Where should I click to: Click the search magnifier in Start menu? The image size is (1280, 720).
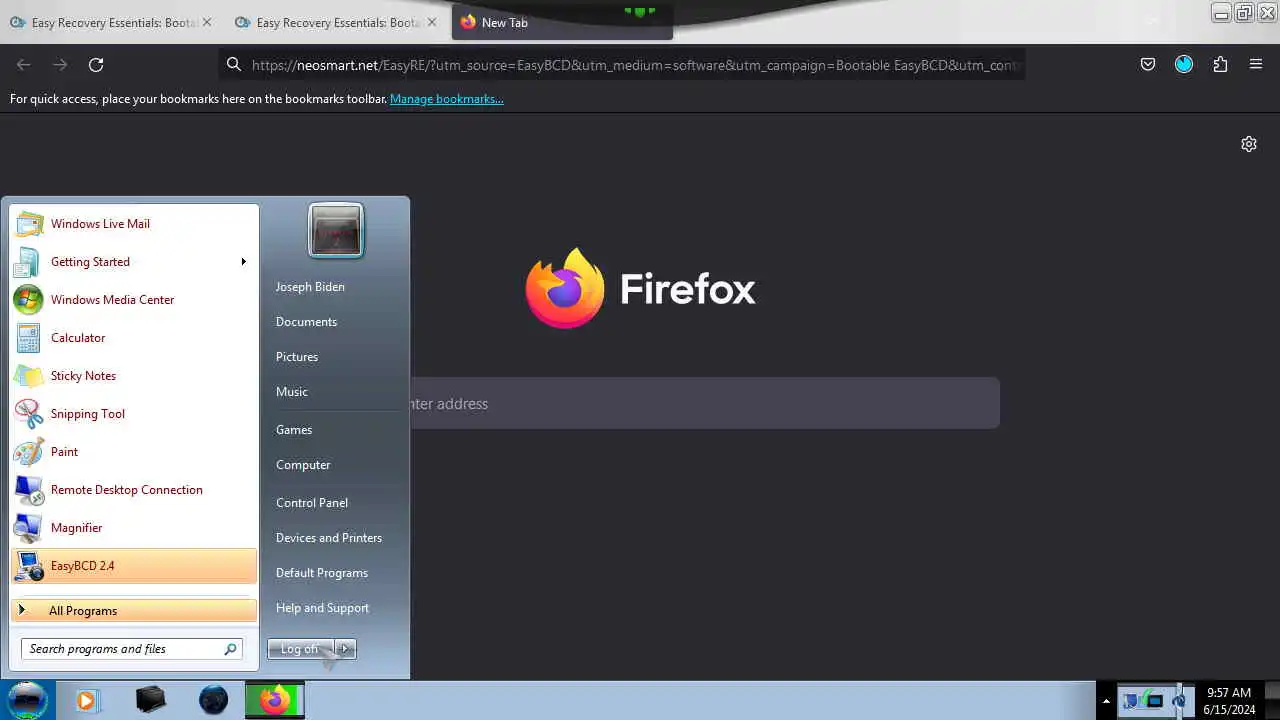(x=230, y=649)
